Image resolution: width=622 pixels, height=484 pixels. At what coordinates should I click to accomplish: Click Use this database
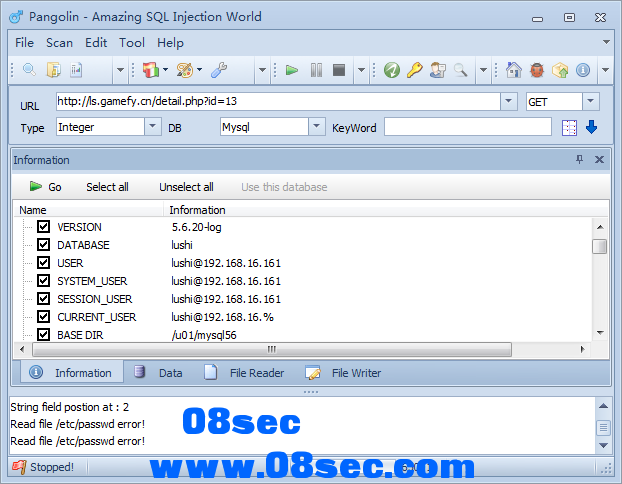[284, 187]
